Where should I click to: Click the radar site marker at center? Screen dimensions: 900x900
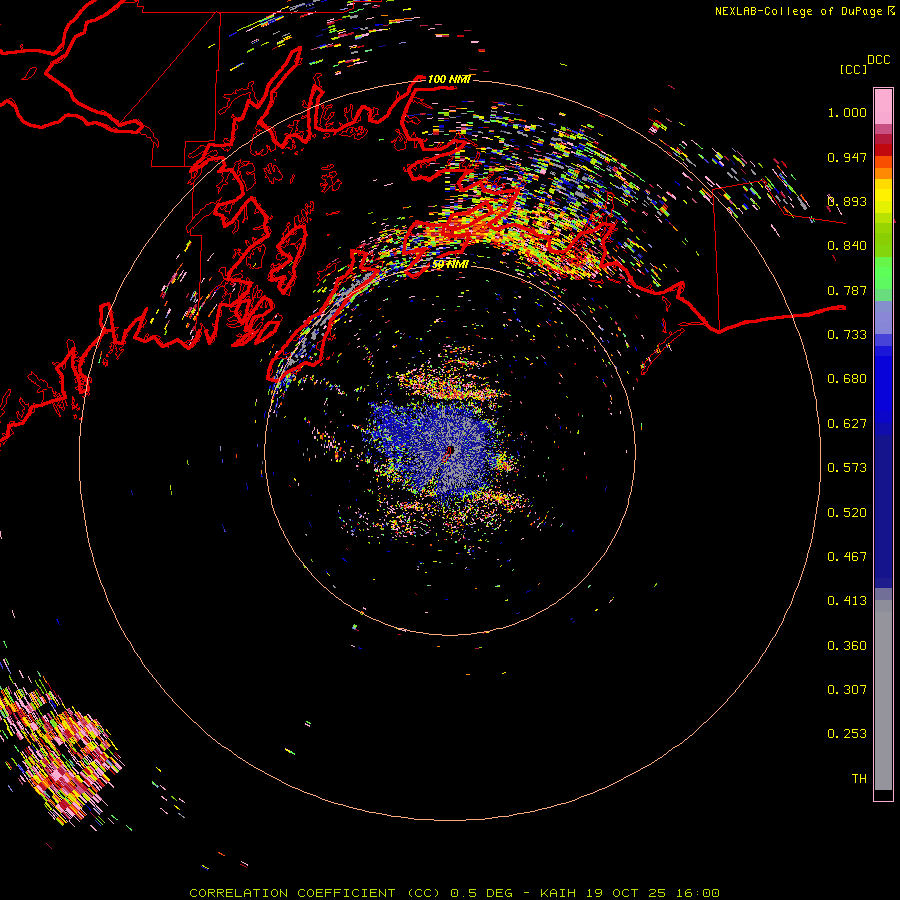coord(451,451)
